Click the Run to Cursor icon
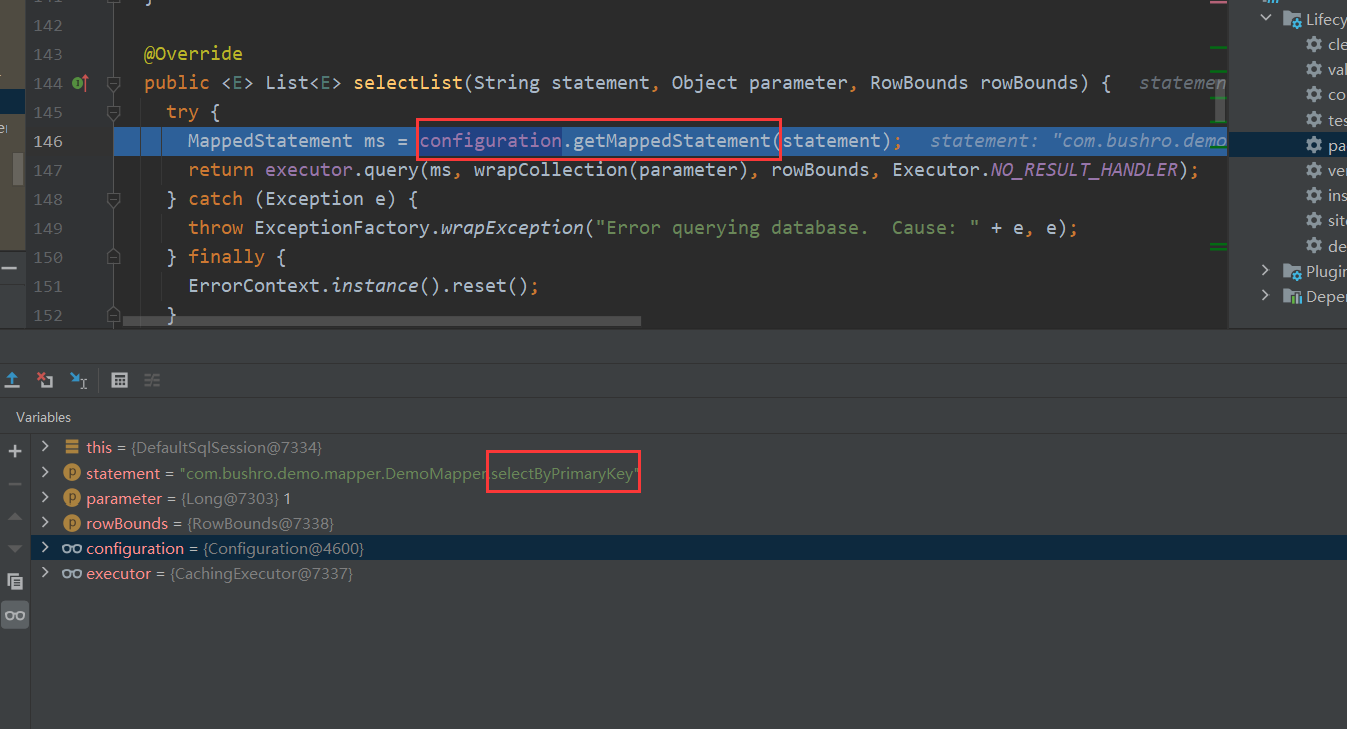 click(x=78, y=380)
